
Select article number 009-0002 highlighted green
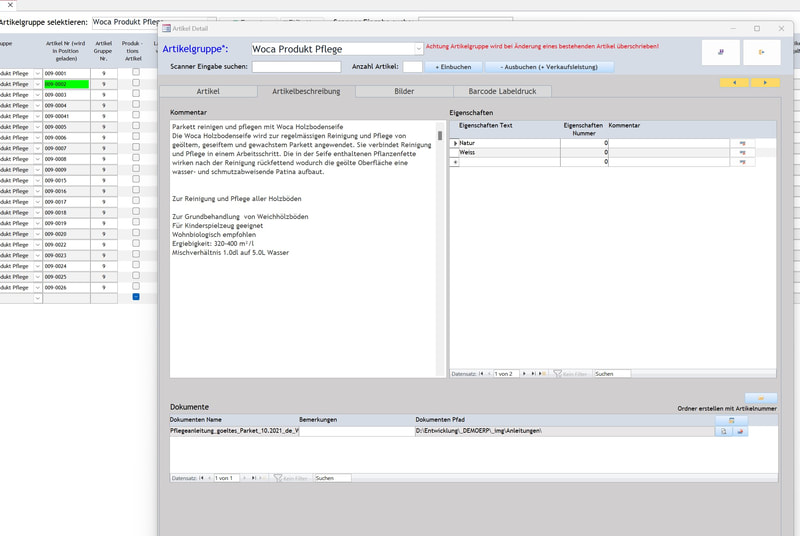pos(66,84)
